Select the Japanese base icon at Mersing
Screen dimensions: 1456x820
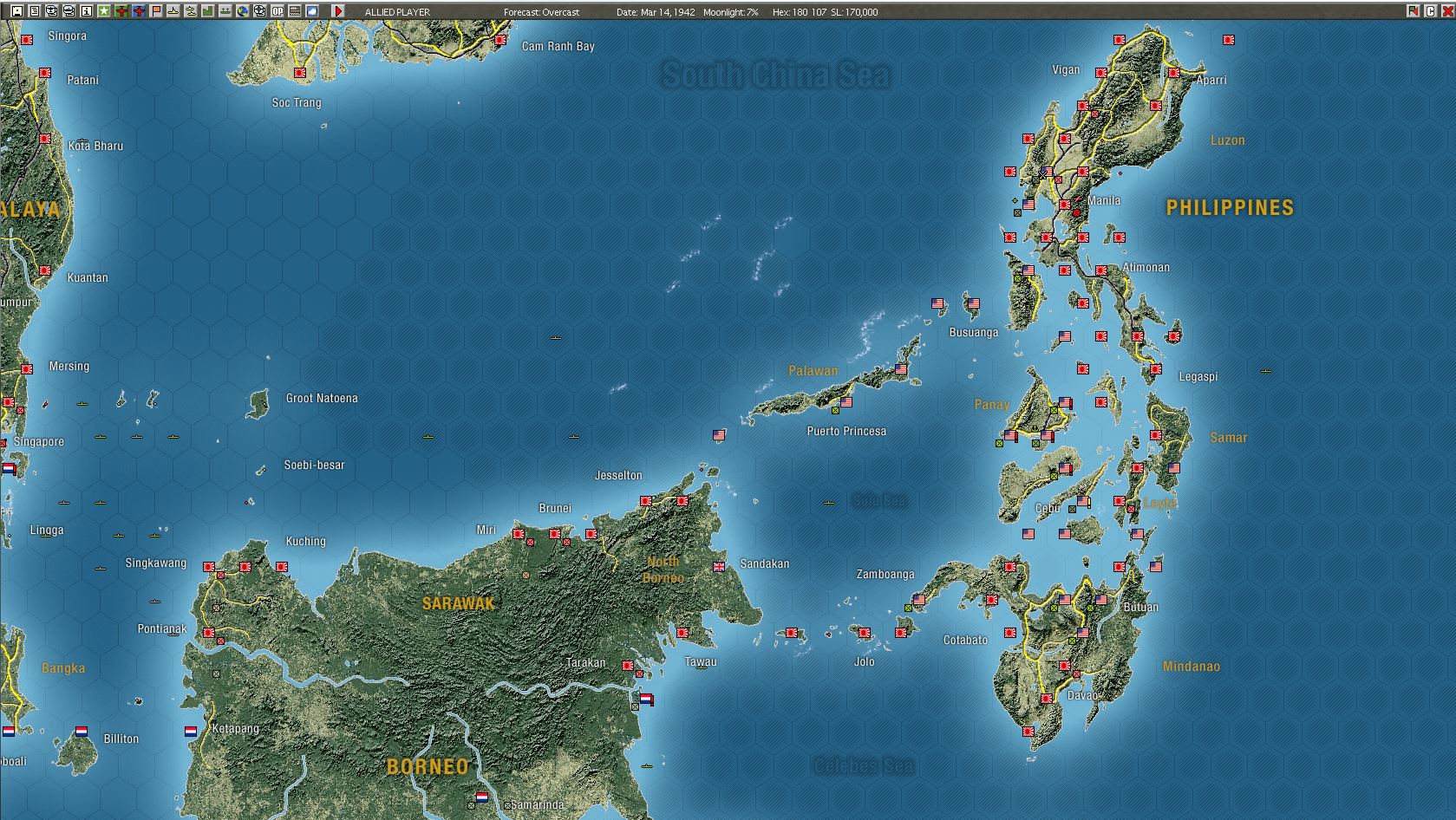point(27,369)
